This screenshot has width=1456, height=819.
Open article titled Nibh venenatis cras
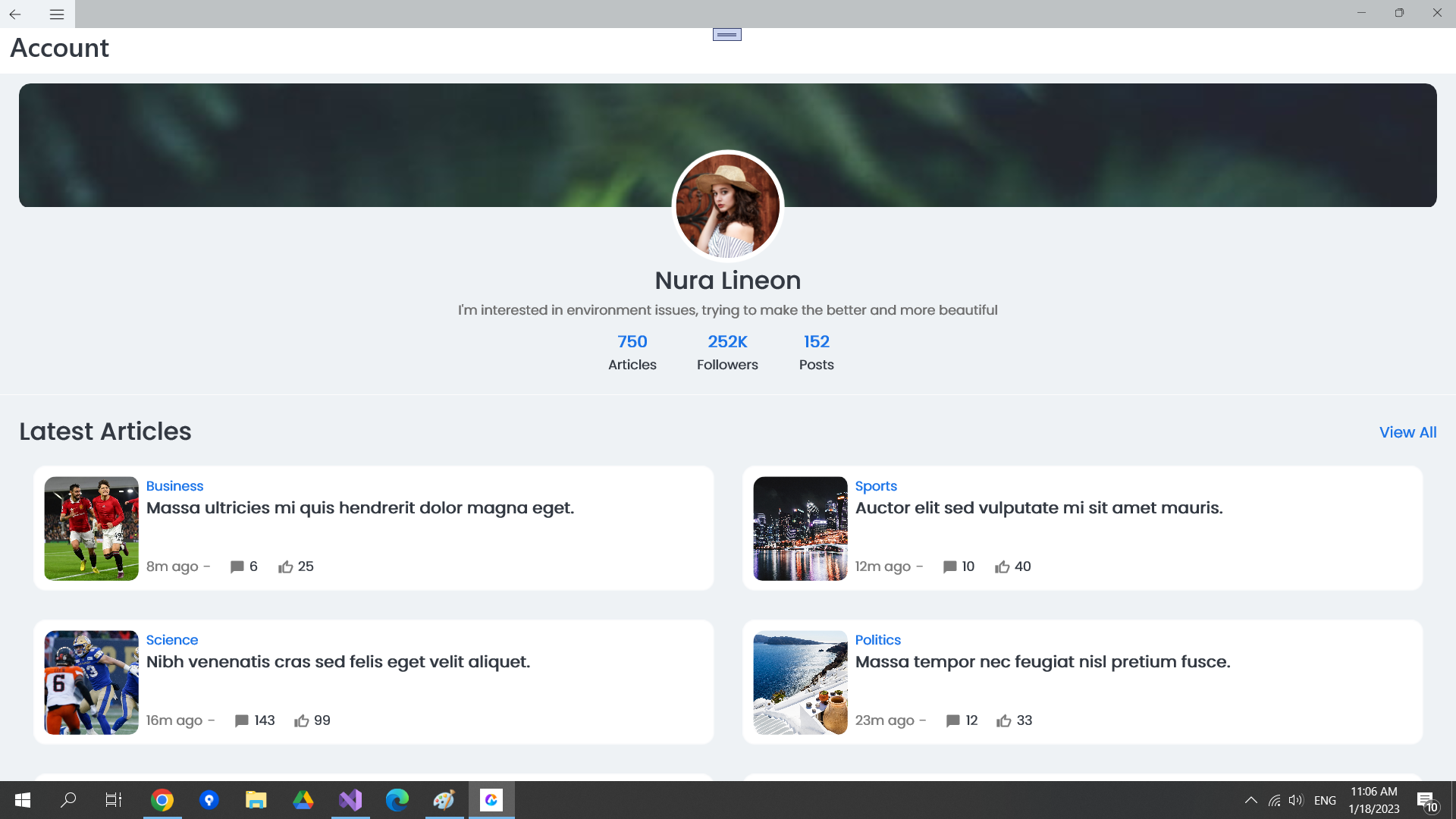point(337,662)
